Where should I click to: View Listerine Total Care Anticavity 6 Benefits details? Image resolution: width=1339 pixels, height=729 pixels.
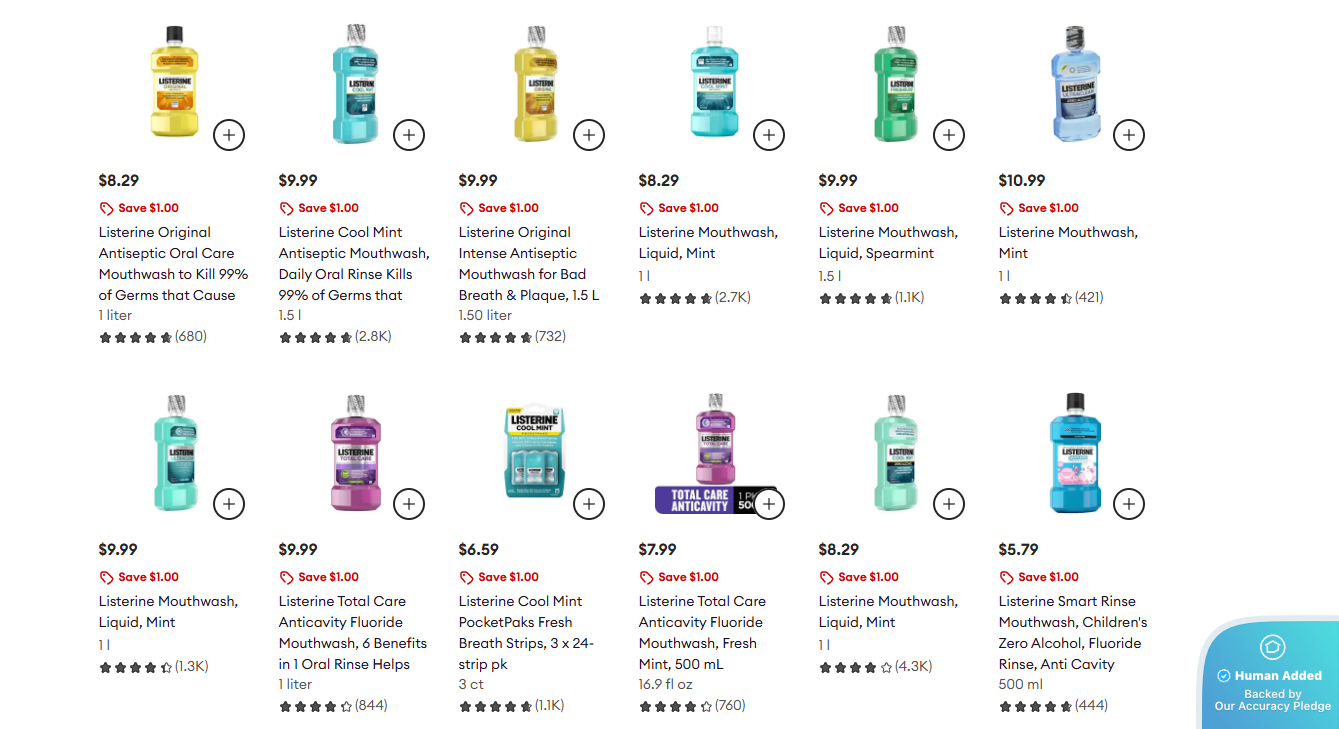[352, 632]
